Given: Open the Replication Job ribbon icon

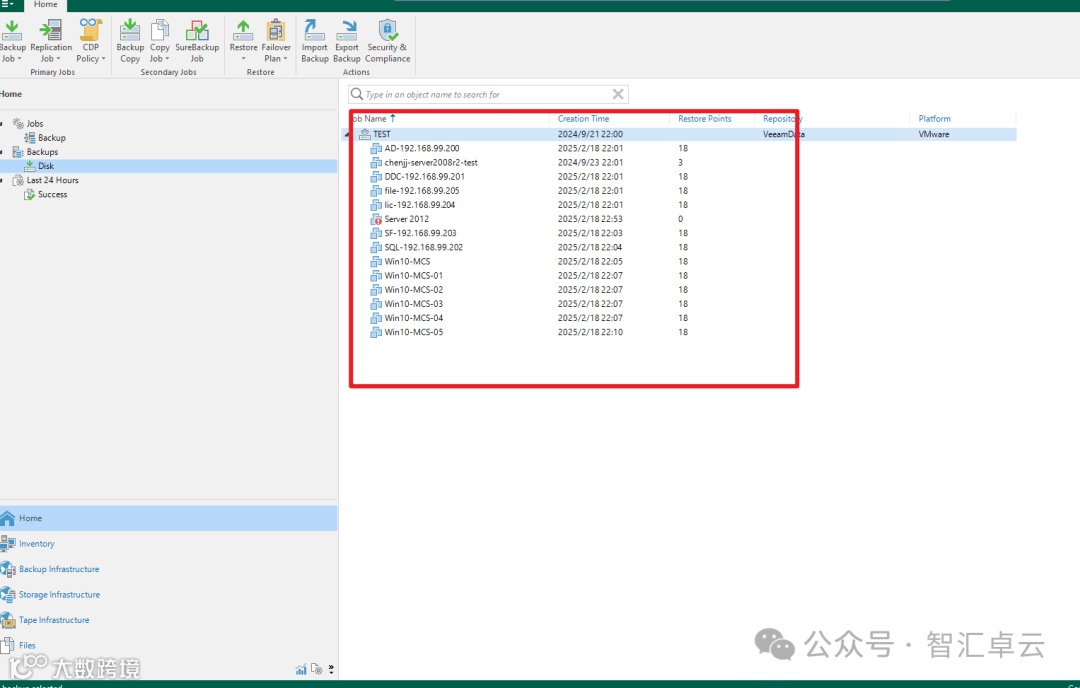Looking at the screenshot, I should pos(51,30).
